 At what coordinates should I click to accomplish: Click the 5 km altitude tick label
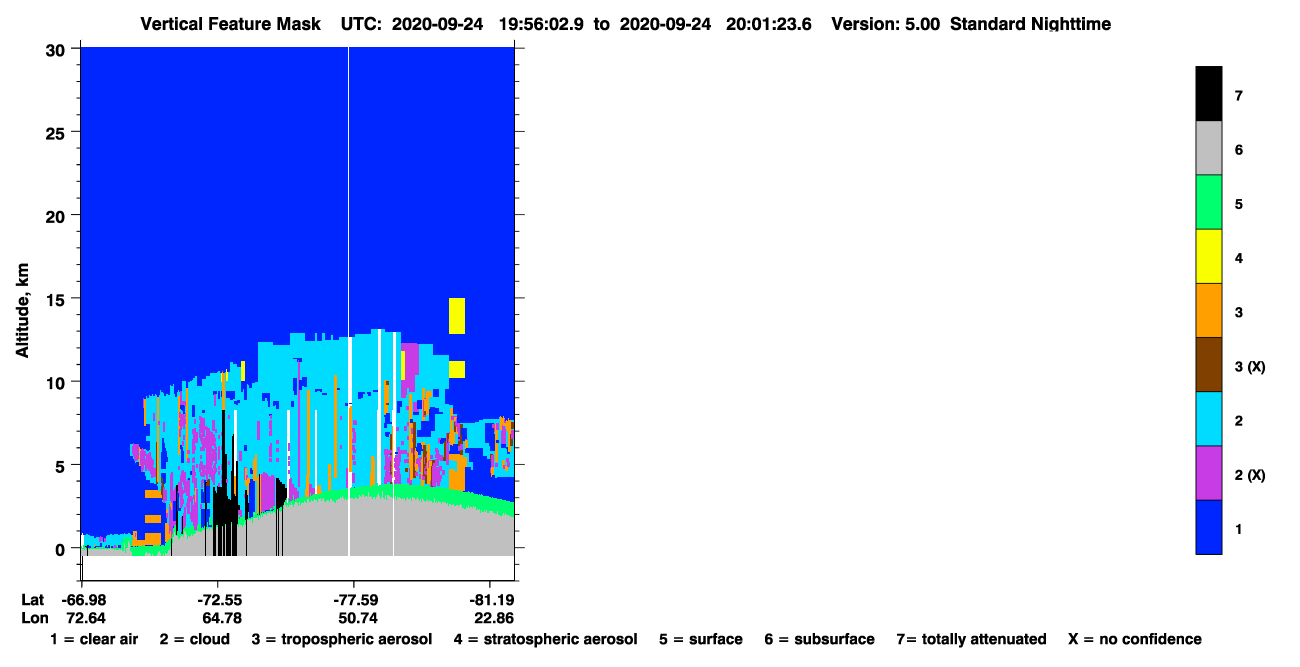(62, 466)
